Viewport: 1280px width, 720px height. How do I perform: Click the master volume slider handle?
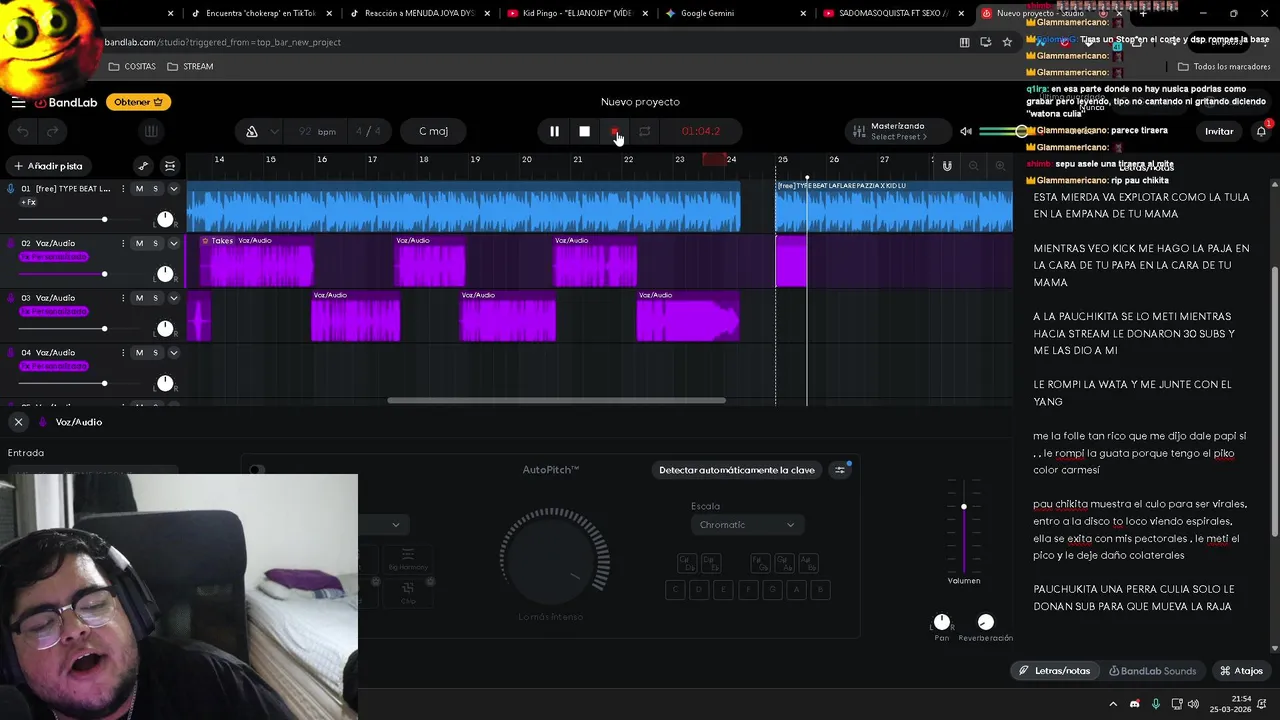[1021, 131]
